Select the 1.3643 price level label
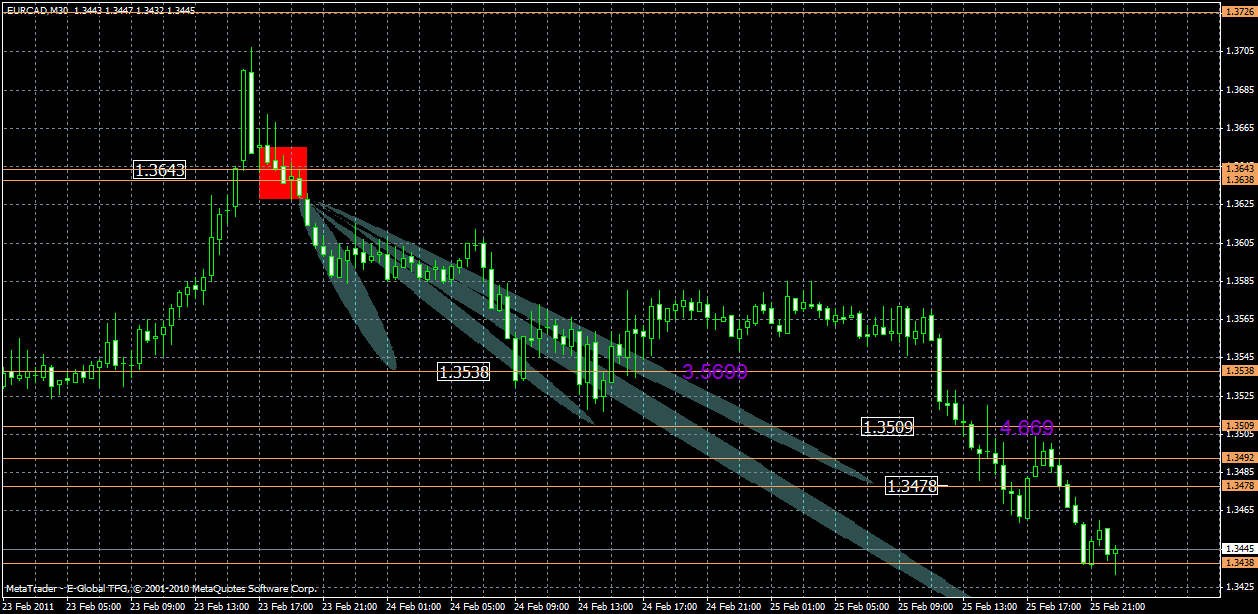The height and width of the screenshot is (614, 1258). [160, 170]
